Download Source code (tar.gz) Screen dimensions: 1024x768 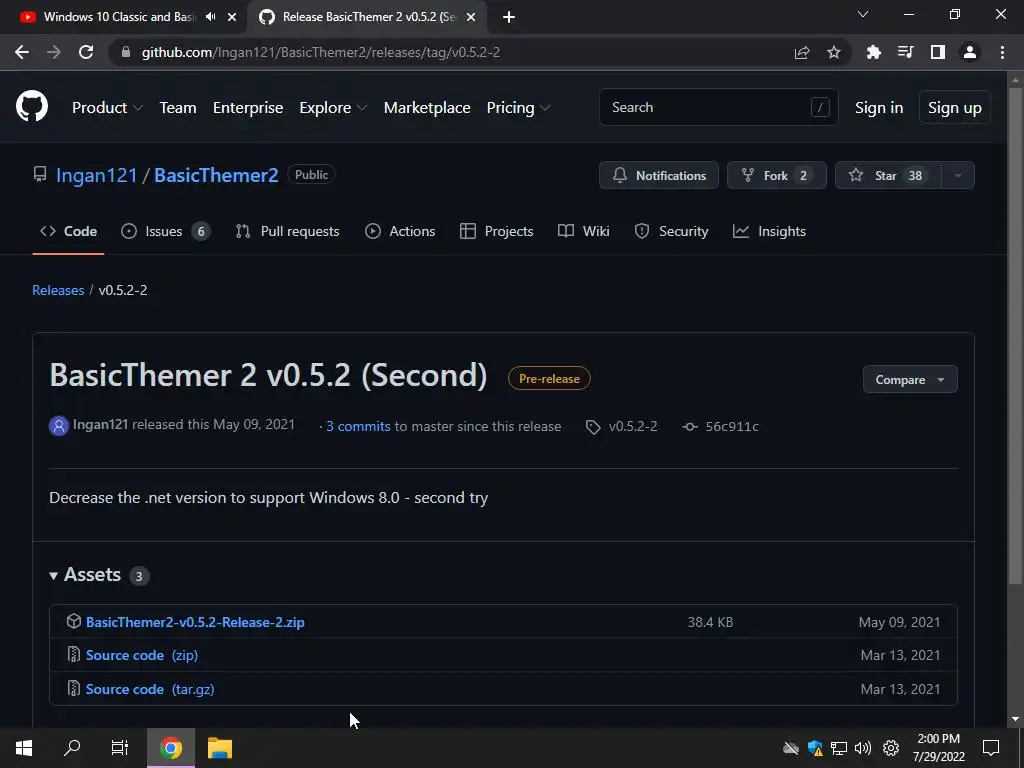(x=150, y=689)
